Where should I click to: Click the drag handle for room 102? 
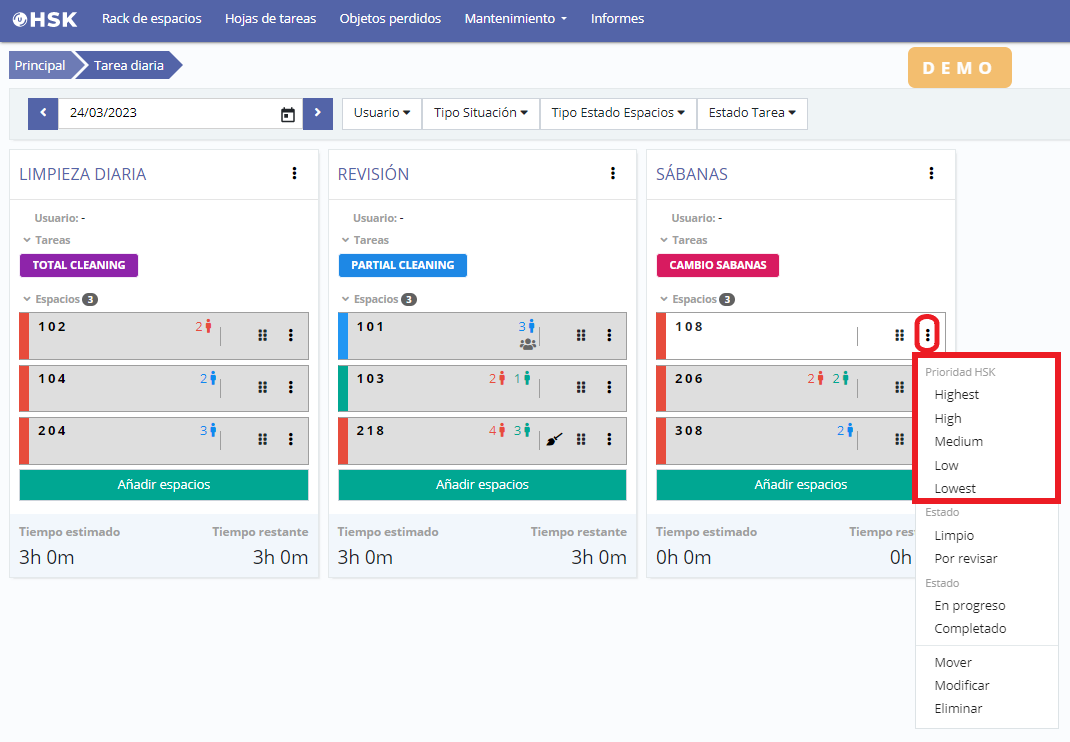(263, 335)
